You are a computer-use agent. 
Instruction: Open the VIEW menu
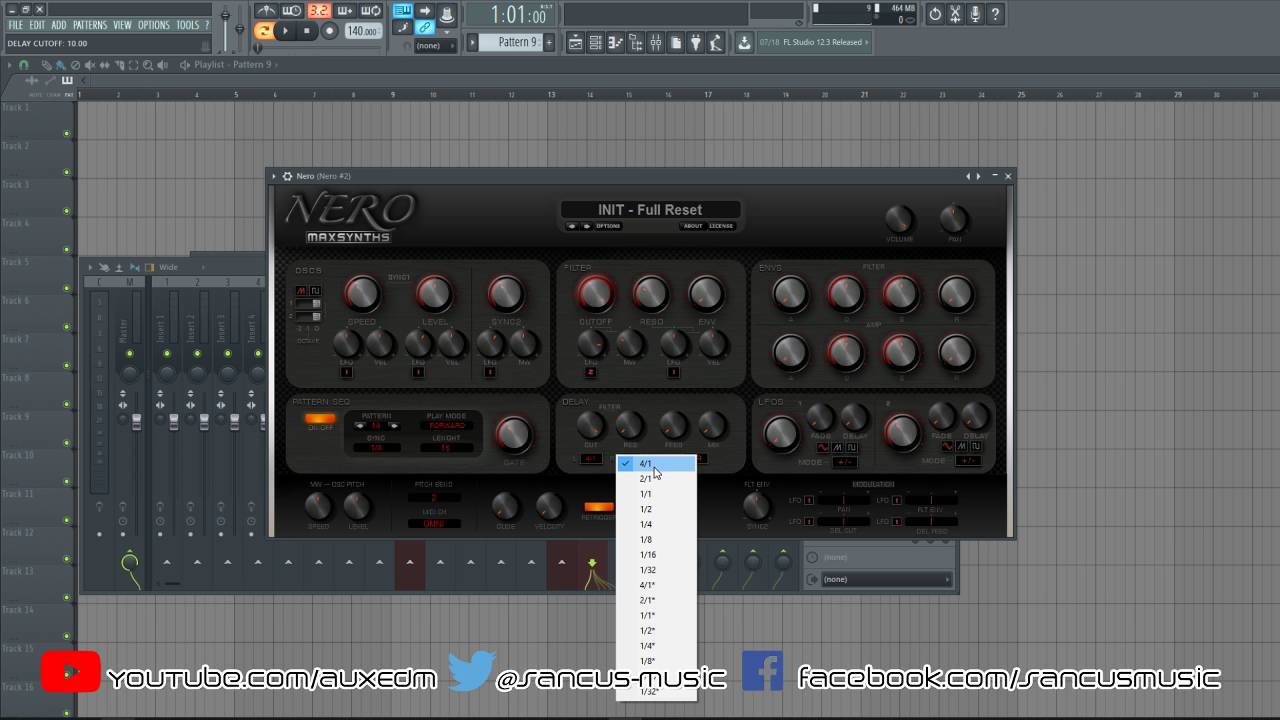point(122,25)
